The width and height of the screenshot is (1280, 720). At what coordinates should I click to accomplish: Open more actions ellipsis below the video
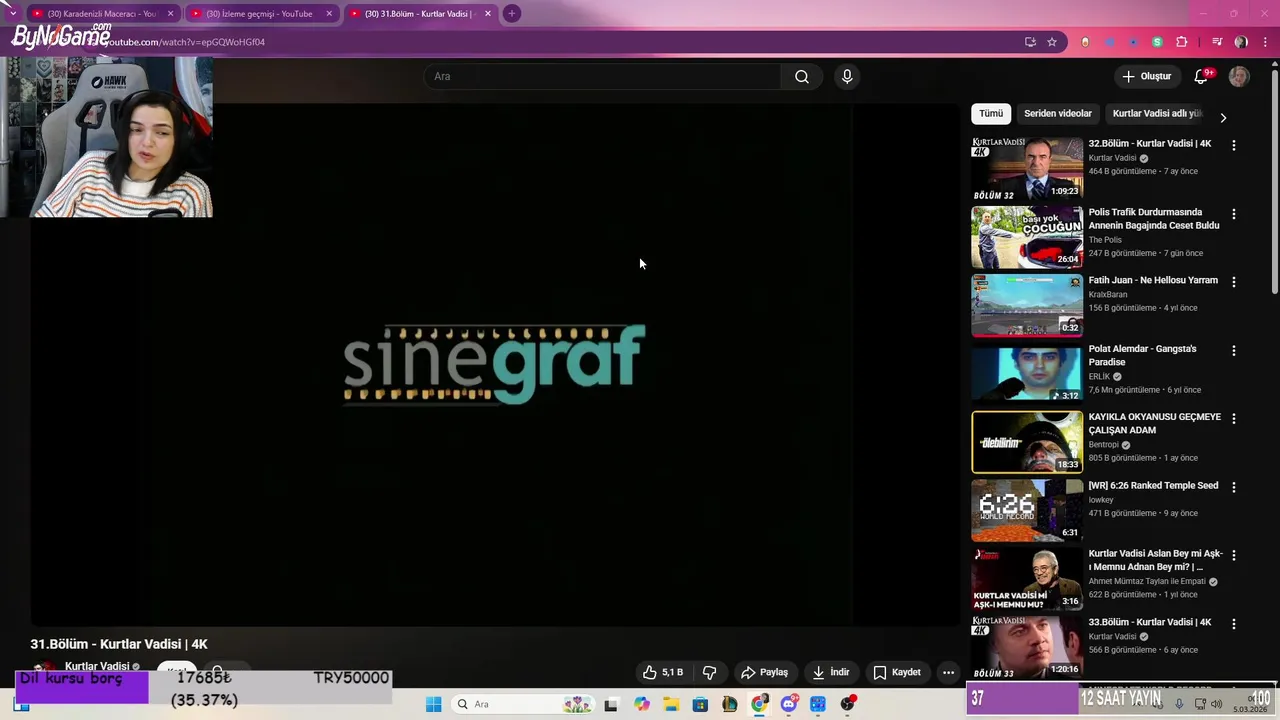tap(948, 672)
